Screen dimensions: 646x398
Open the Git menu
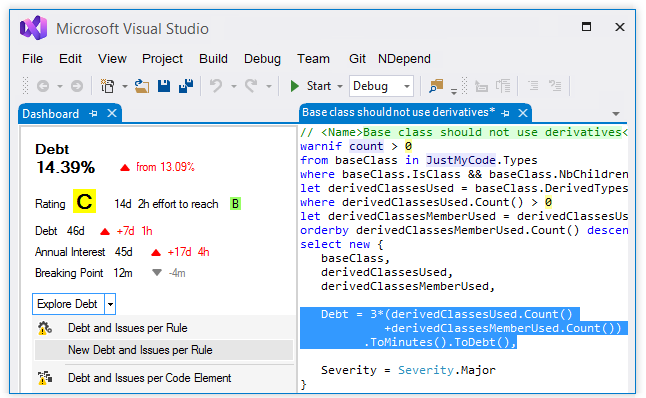click(x=357, y=59)
